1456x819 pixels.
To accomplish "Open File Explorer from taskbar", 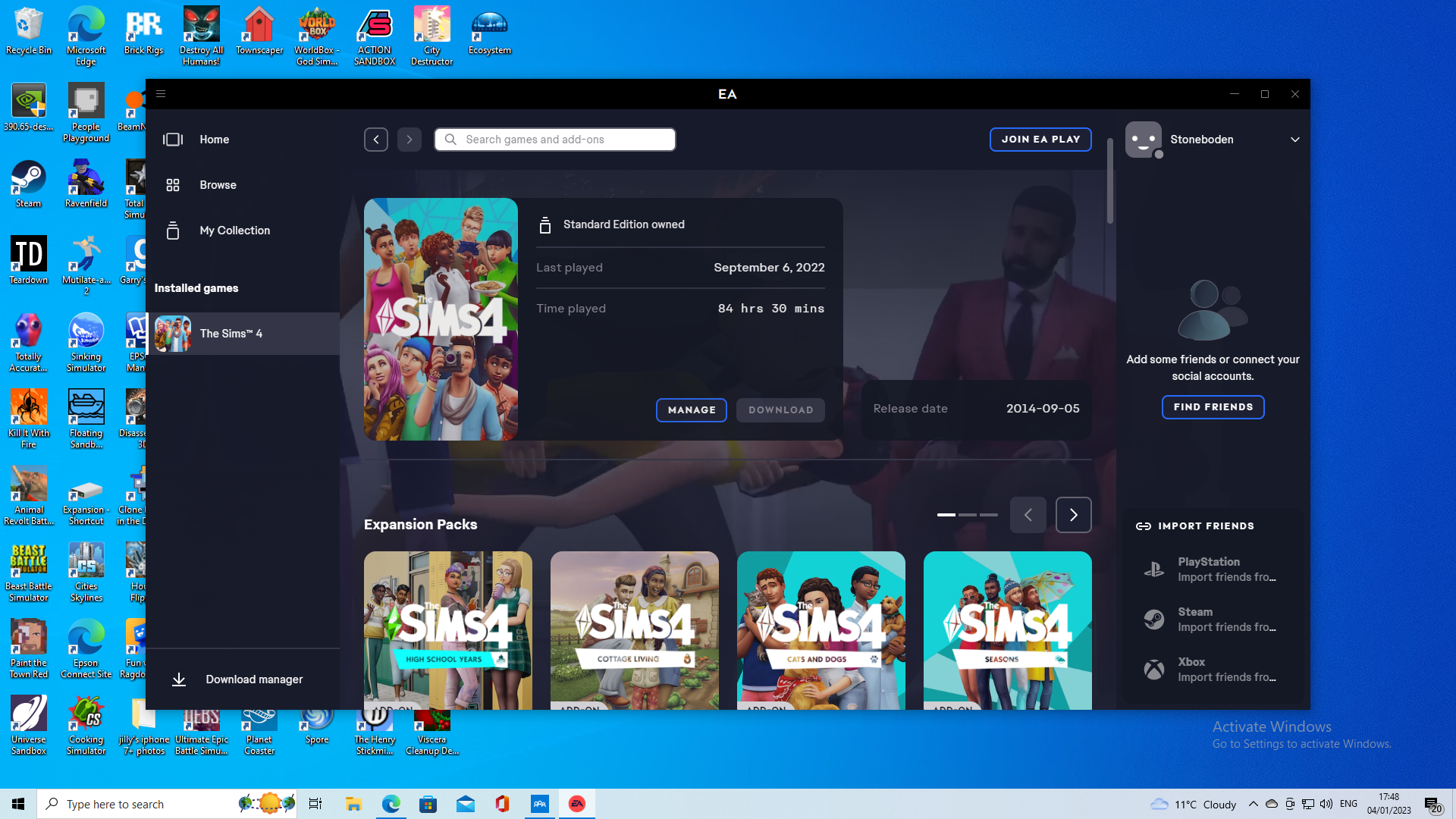I will [x=354, y=804].
